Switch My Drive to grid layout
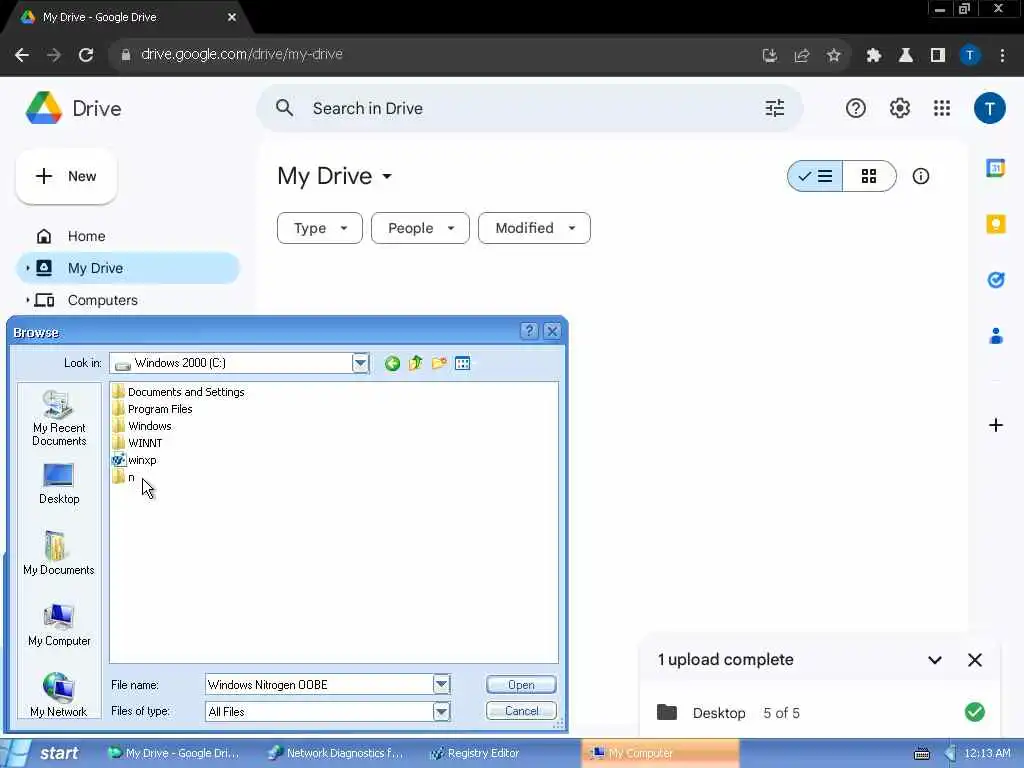The image size is (1024, 768). coord(869,176)
